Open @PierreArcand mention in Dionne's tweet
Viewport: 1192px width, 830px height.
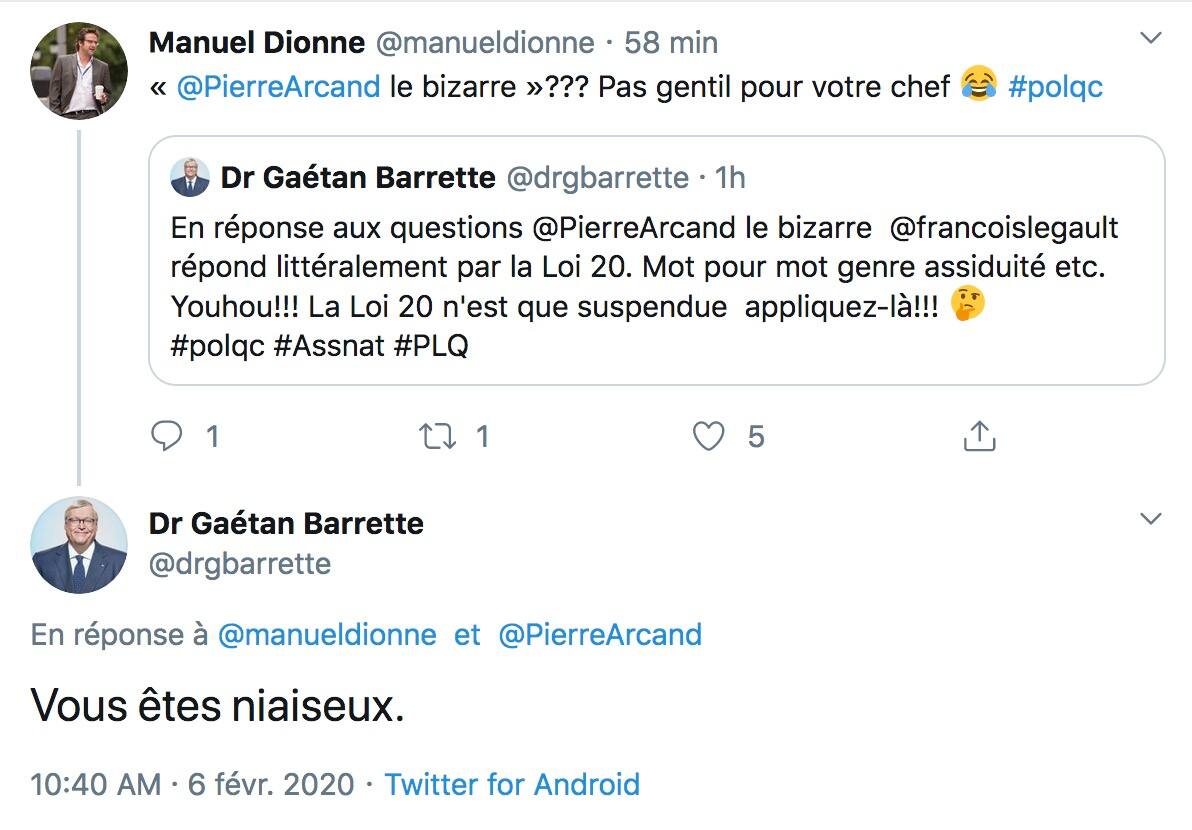coord(278,86)
